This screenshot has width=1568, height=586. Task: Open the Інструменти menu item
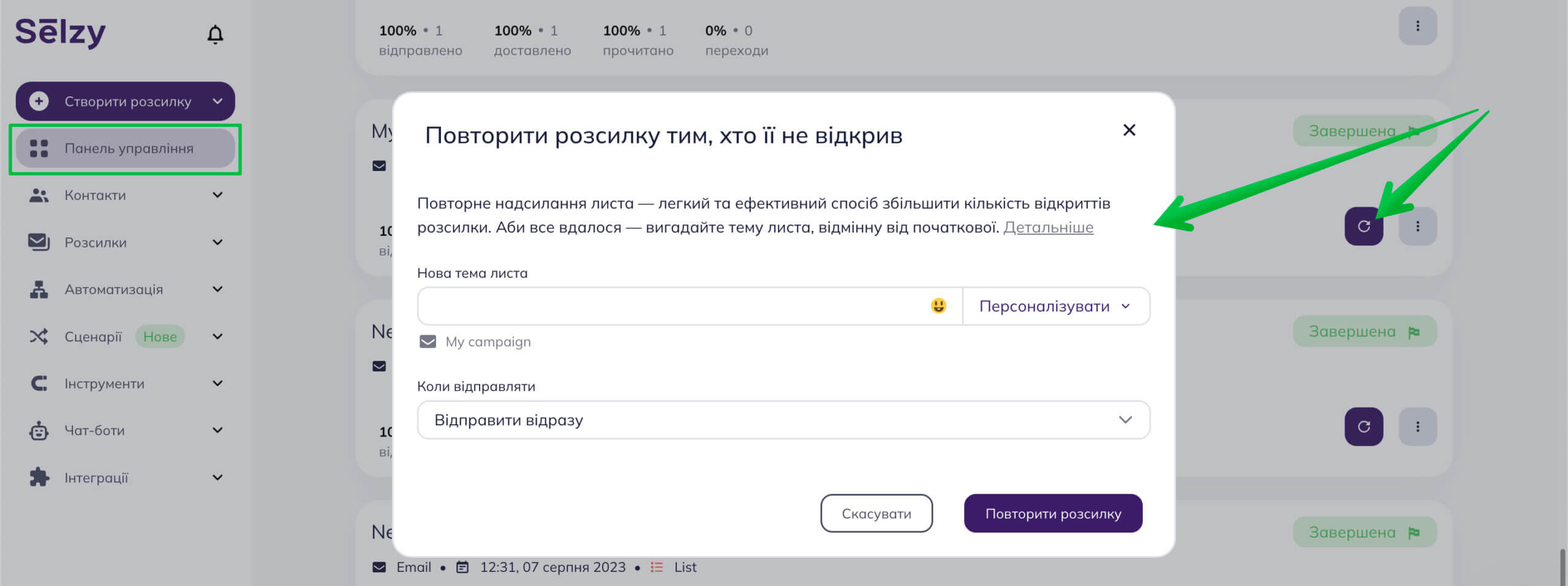click(x=126, y=384)
